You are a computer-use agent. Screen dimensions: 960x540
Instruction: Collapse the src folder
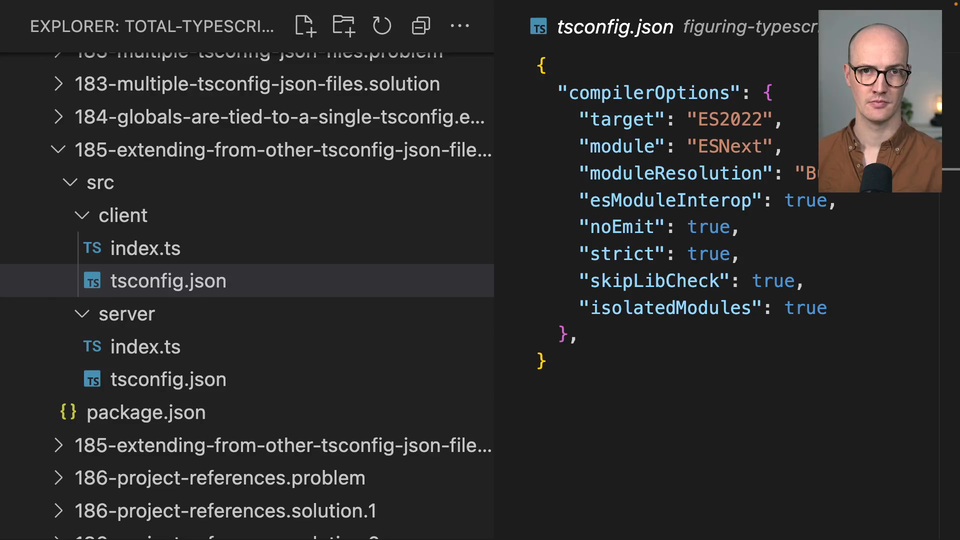70,183
